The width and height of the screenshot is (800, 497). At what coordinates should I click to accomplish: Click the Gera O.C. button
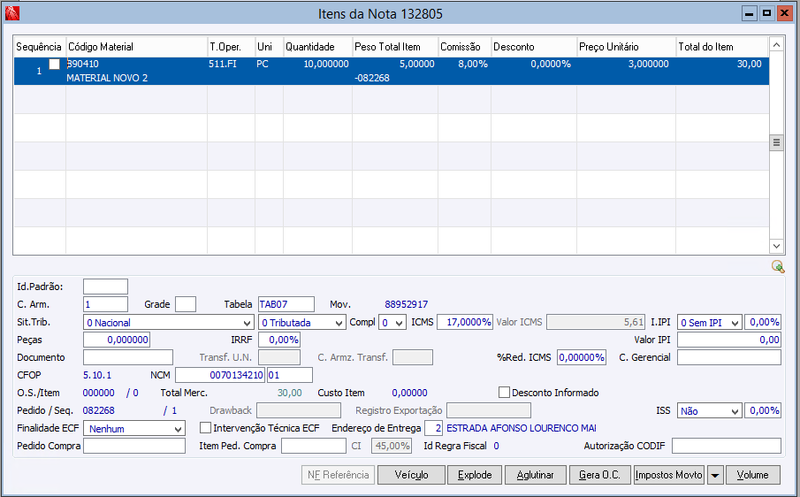(600, 475)
